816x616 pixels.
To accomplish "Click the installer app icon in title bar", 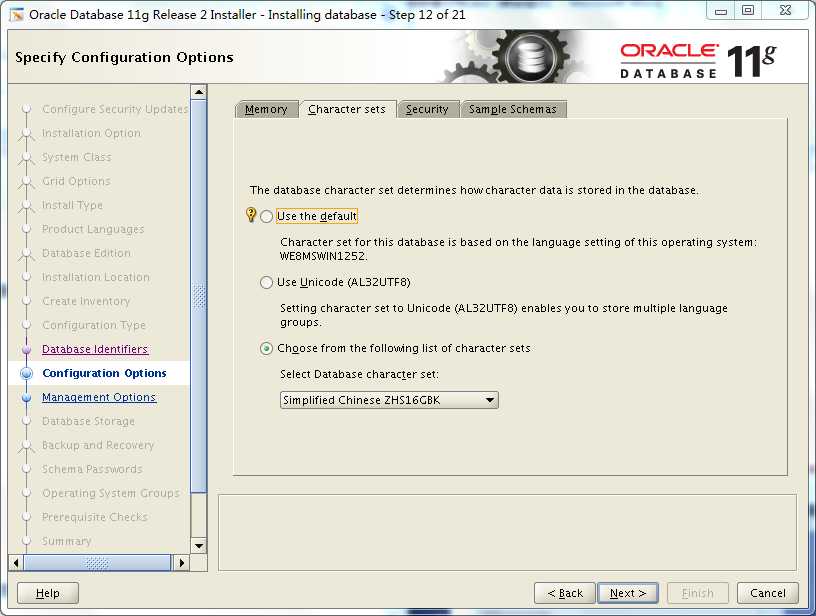I will (x=17, y=15).
